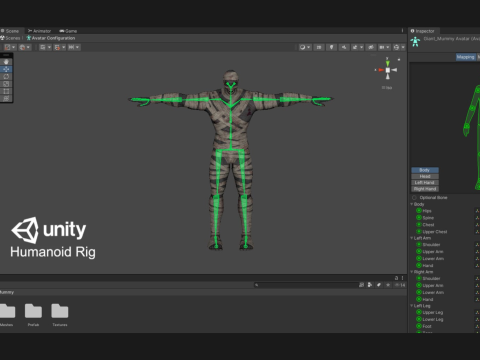Image resolution: width=480 pixels, height=360 pixels.
Task: Click the Mapping tab in Inspector
Action: coord(465,57)
